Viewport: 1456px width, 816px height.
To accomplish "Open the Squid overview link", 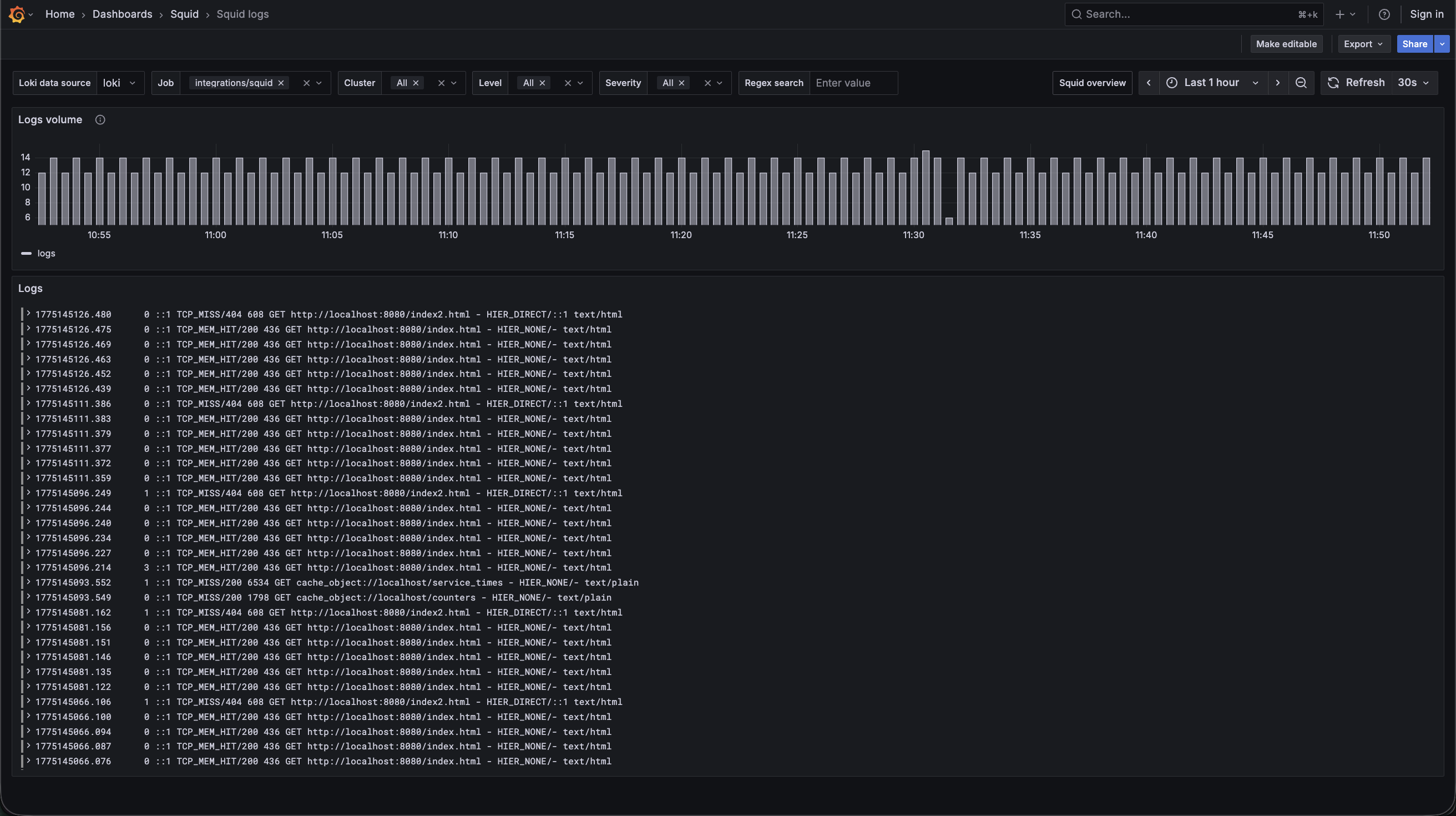I will tap(1091, 83).
